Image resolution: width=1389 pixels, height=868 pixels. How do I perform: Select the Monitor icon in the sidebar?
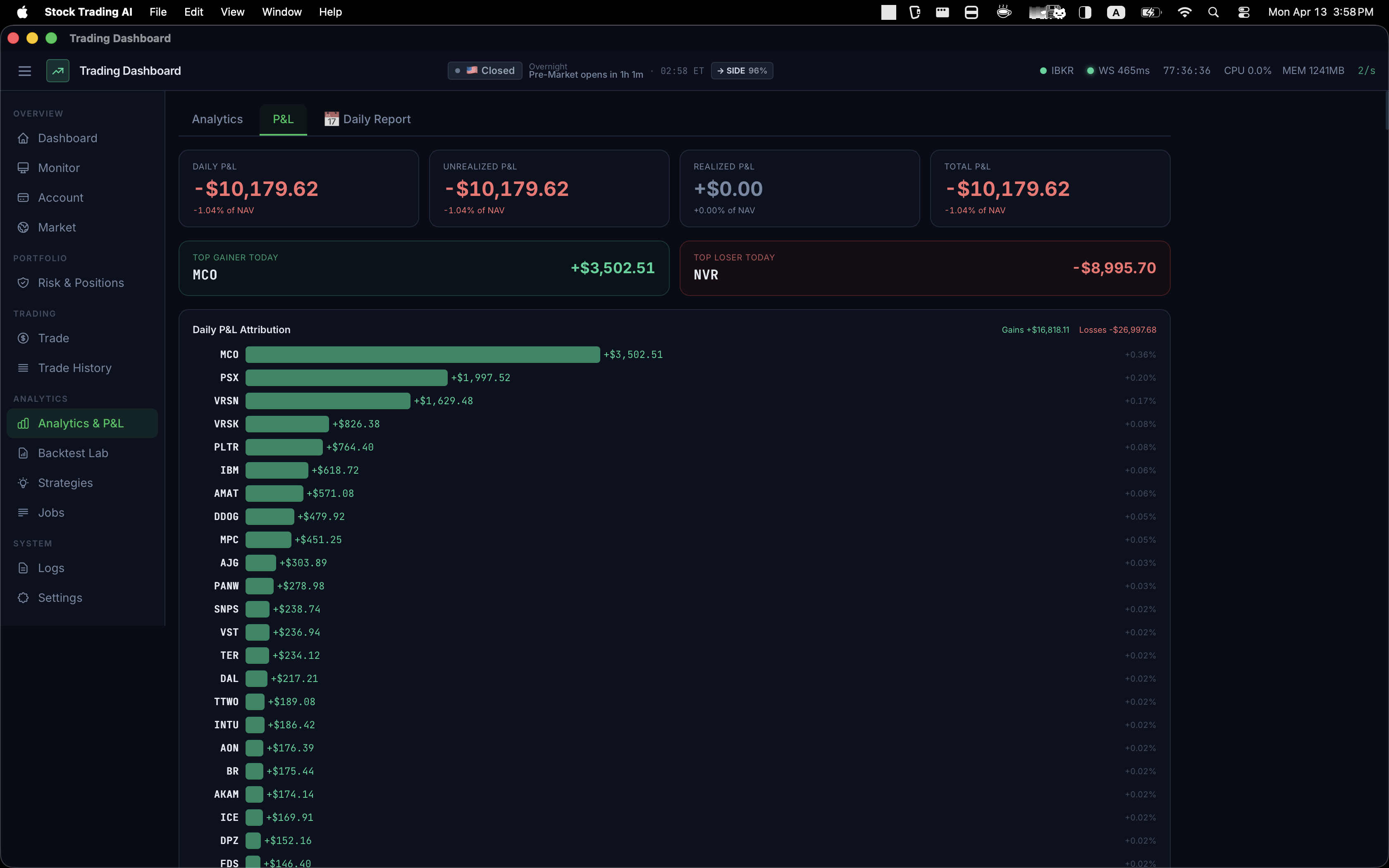(23, 168)
